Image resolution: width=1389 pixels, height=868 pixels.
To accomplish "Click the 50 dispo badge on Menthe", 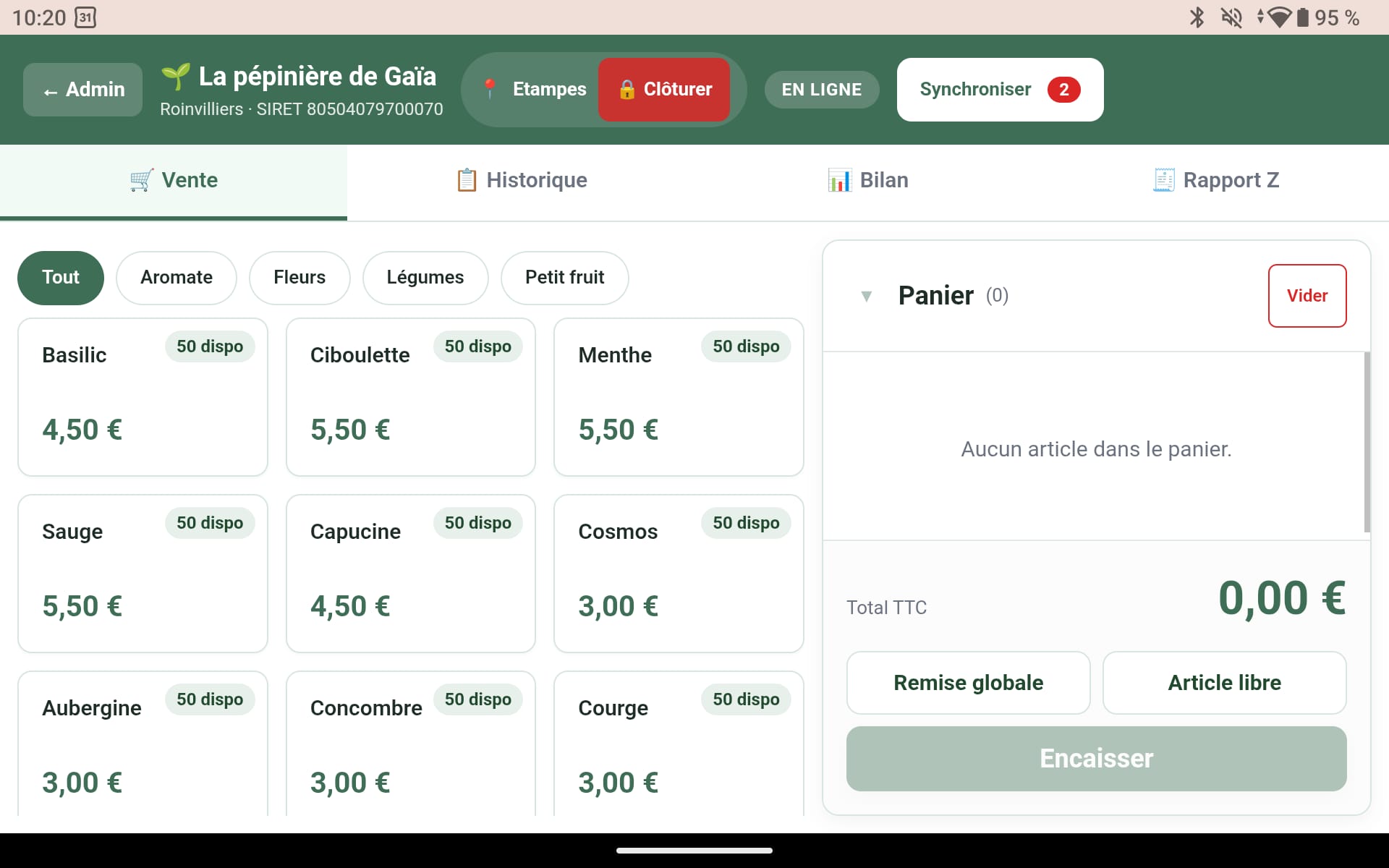I will coord(746,346).
